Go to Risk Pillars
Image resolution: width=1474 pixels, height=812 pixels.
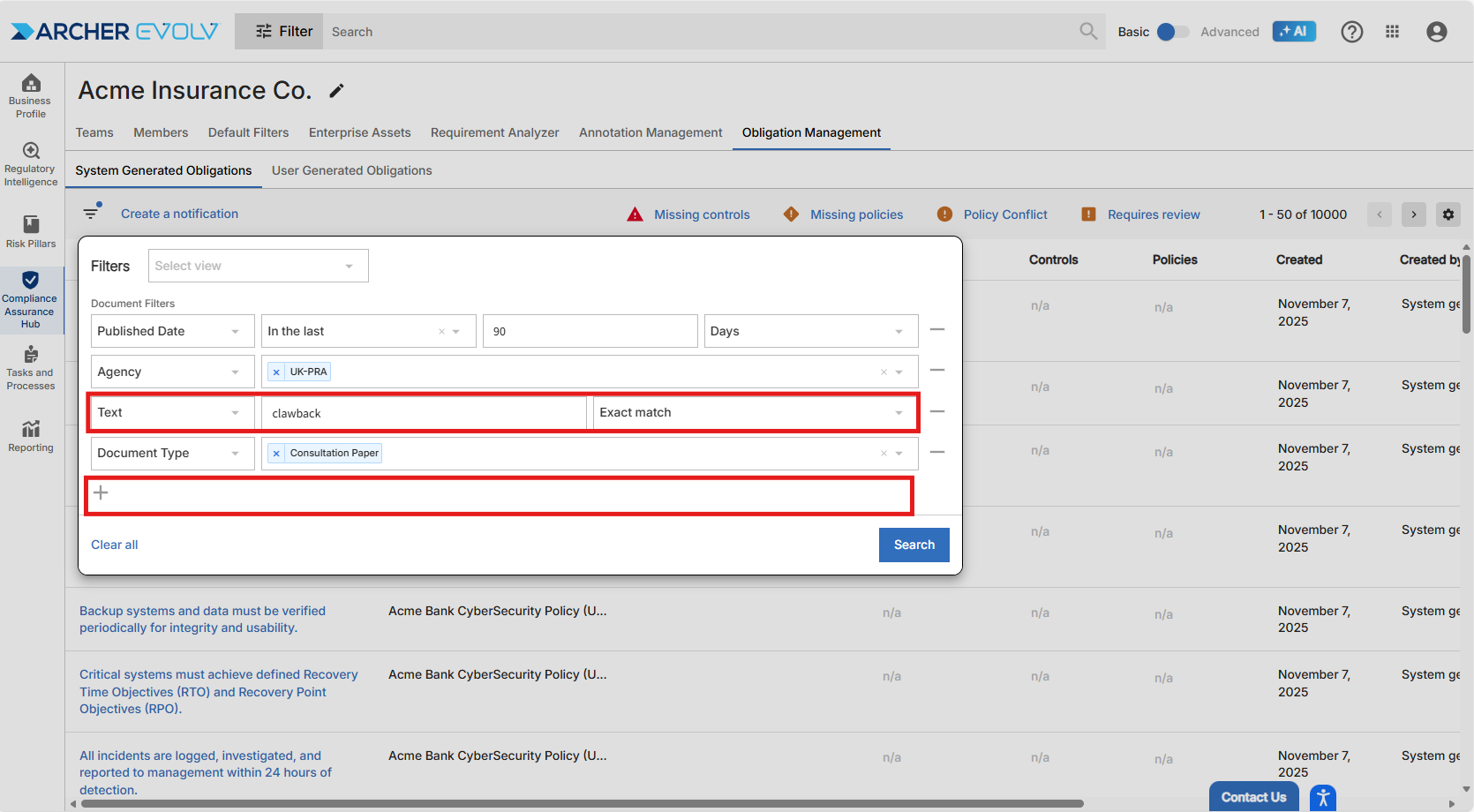(x=31, y=231)
